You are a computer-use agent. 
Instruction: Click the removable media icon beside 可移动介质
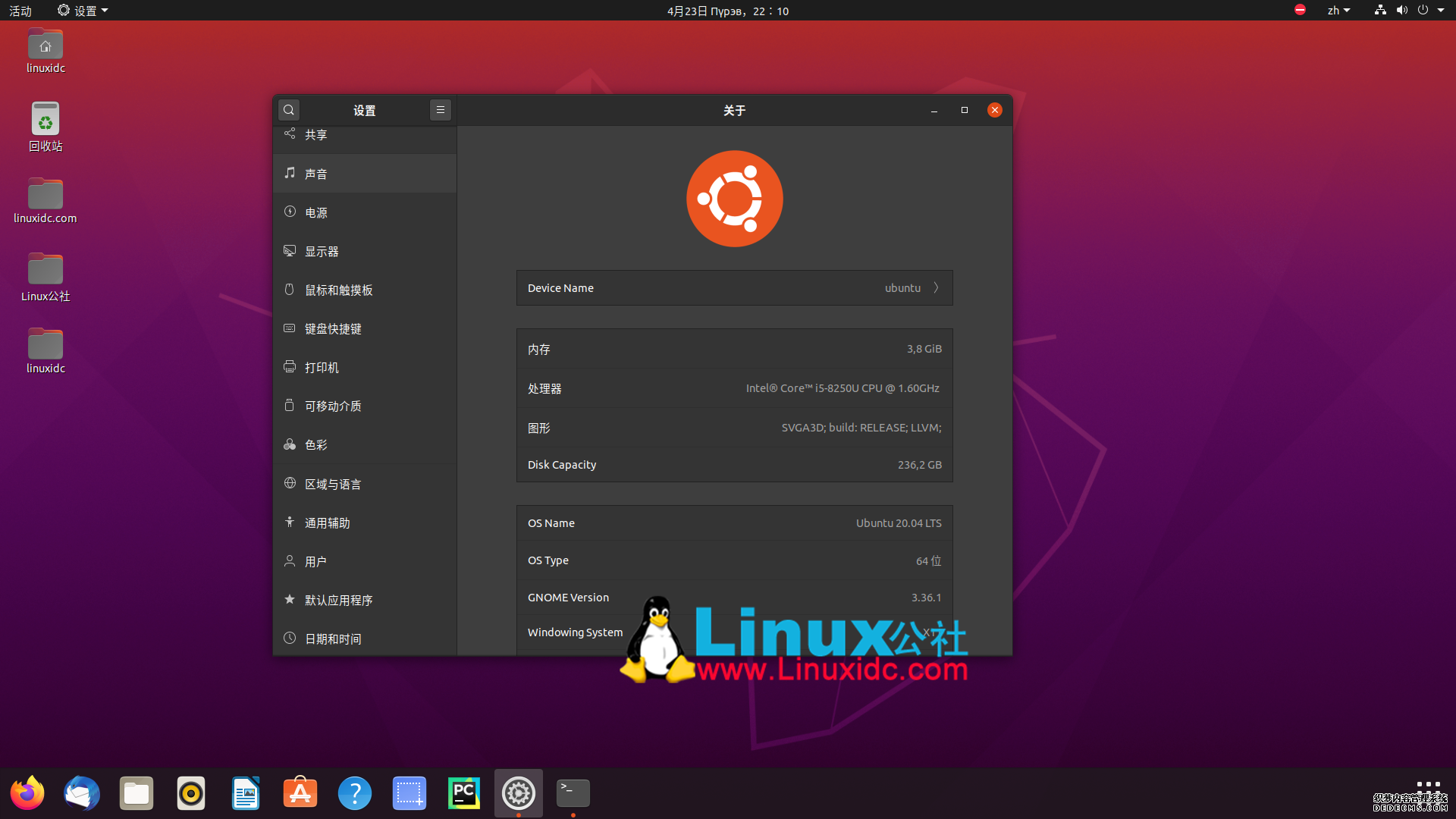[x=290, y=405]
